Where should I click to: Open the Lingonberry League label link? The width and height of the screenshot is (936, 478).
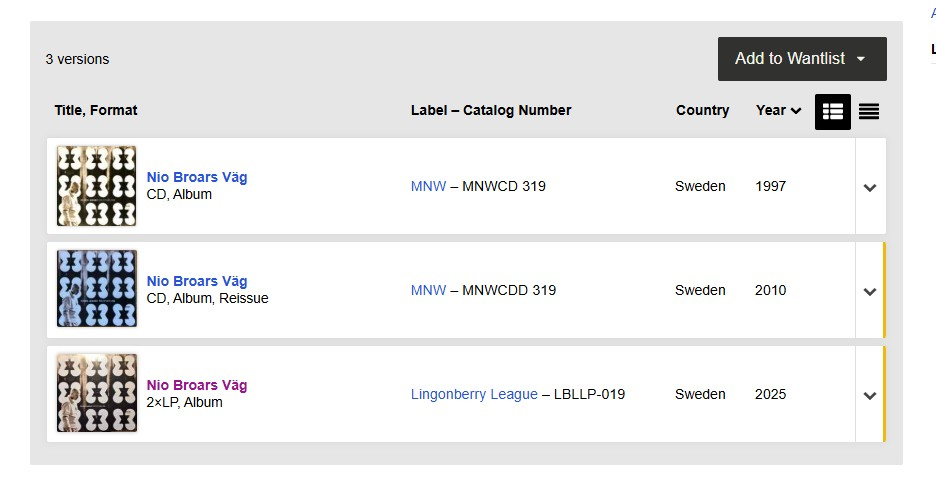click(x=474, y=394)
